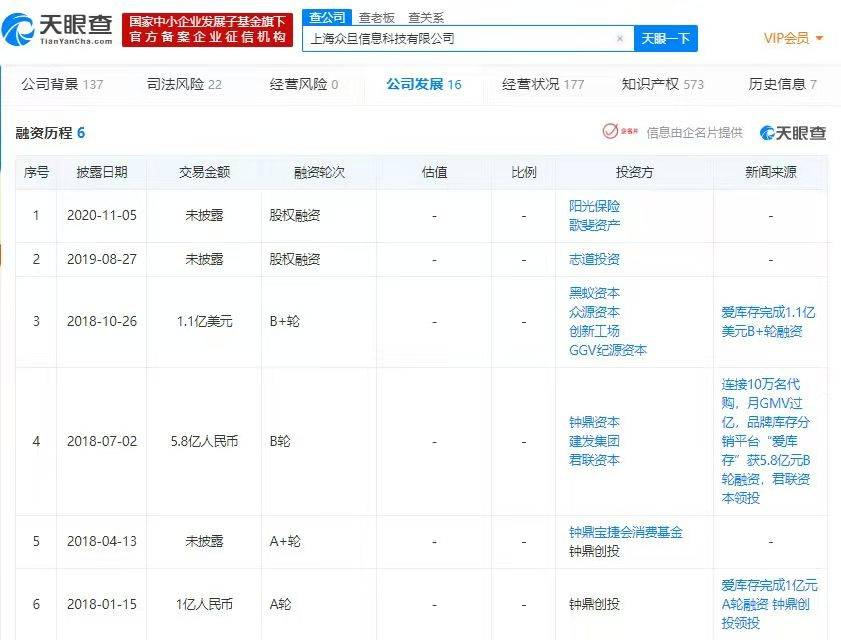The image size is (841, 640).
Task: Click date cell 2018-07-02
Action: pyautogui.click(x=102, y=442)
